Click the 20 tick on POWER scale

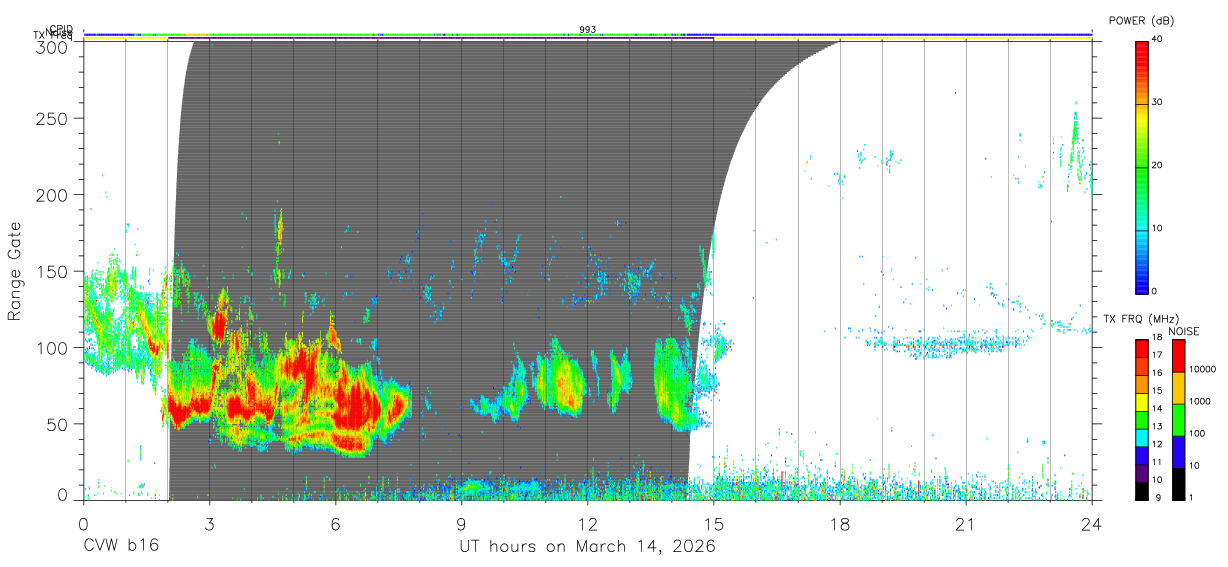click(1157, 166)
